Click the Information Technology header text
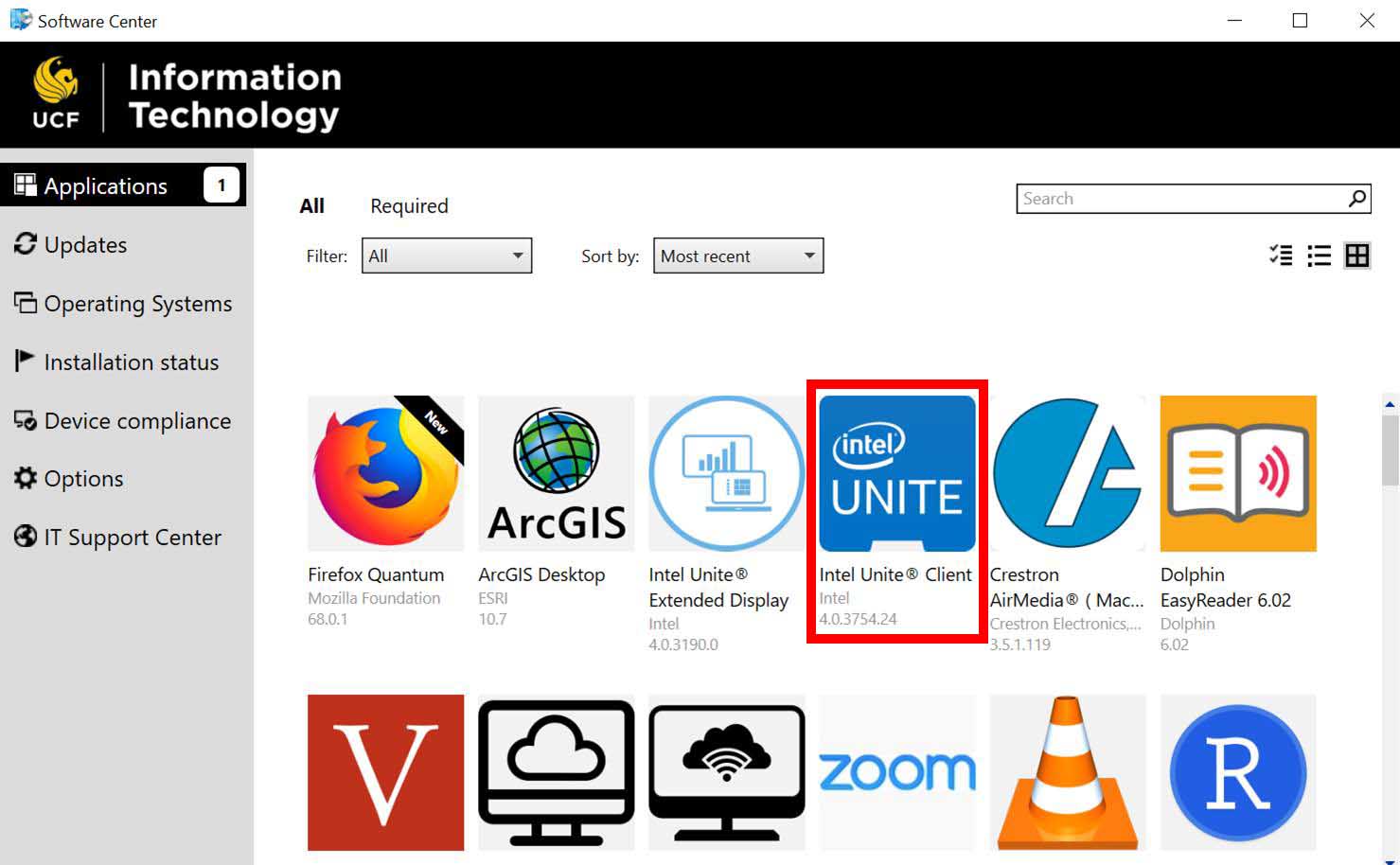The width and height of the screenshot is (1400, 865). [x=235, y=96]
